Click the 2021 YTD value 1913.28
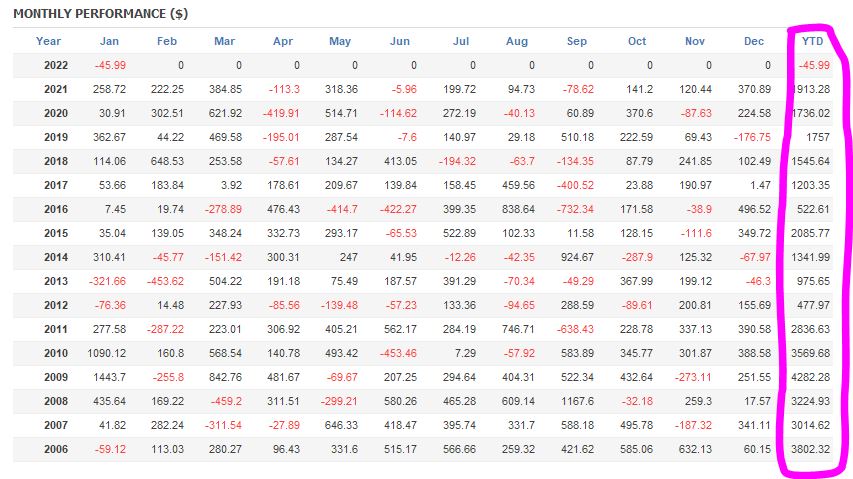The width and height of the screenshot is (853, 479). click(x=811, y=89)
